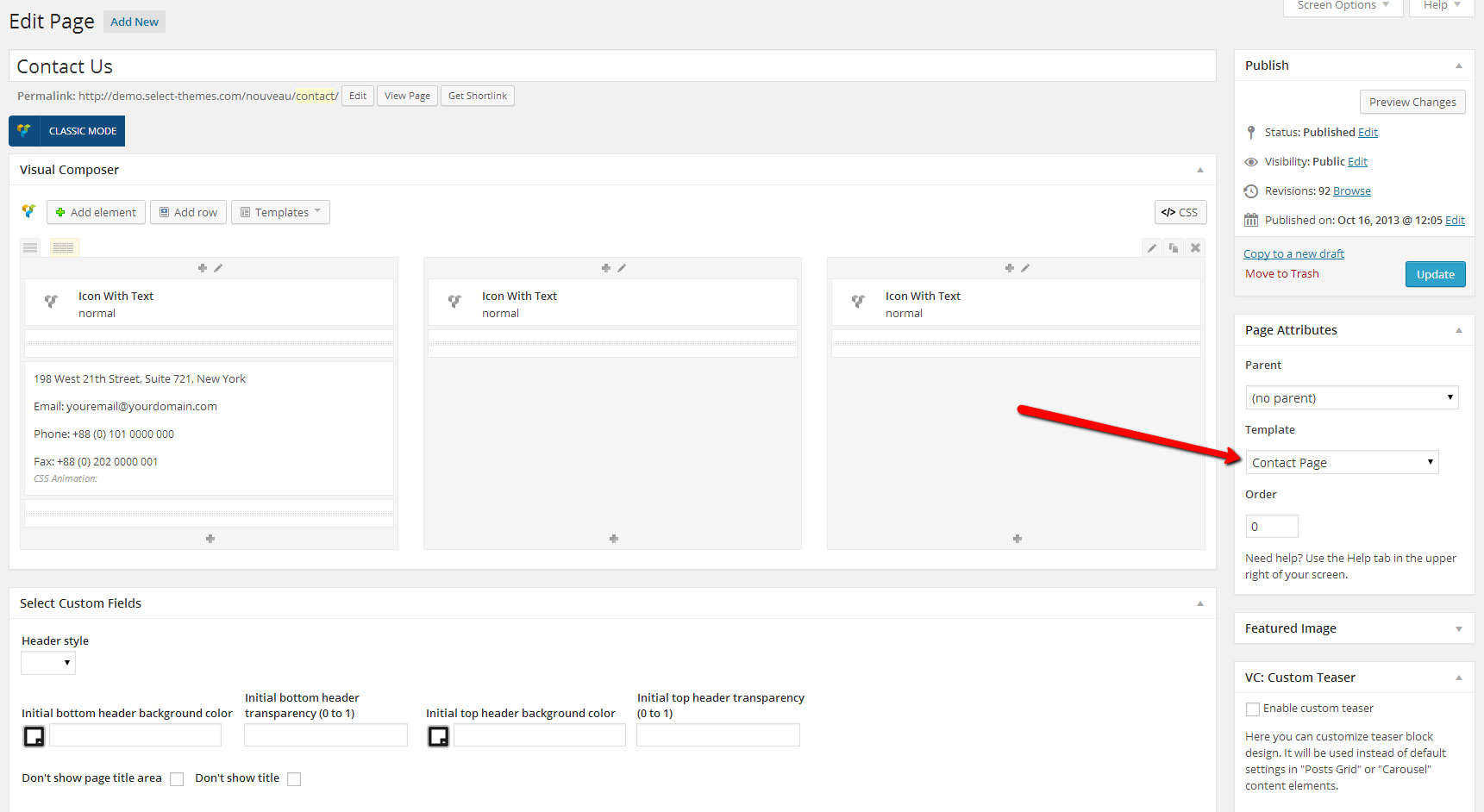Open the Parent page dropdown
1484x812 pixels.
(x=1351, y=398)
